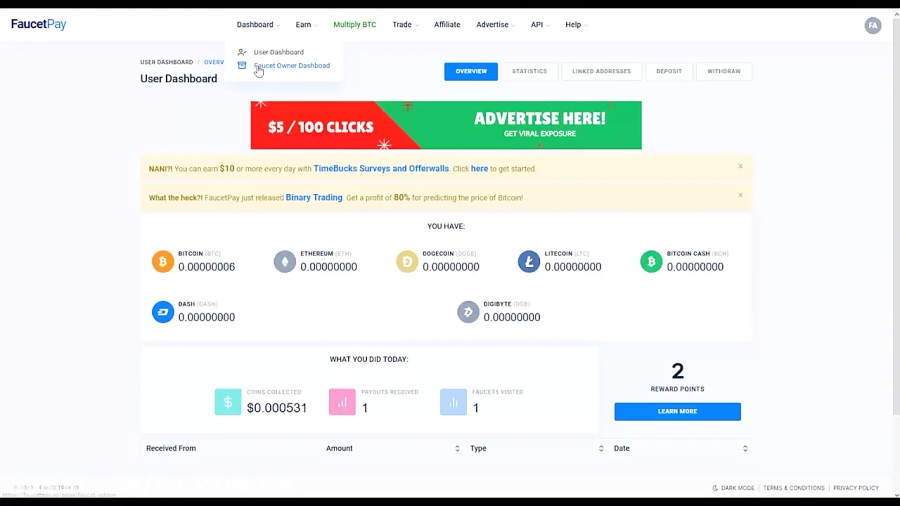Open Multiply BTC in the navbar
The image size is (900, 506).
pos(355,25)
